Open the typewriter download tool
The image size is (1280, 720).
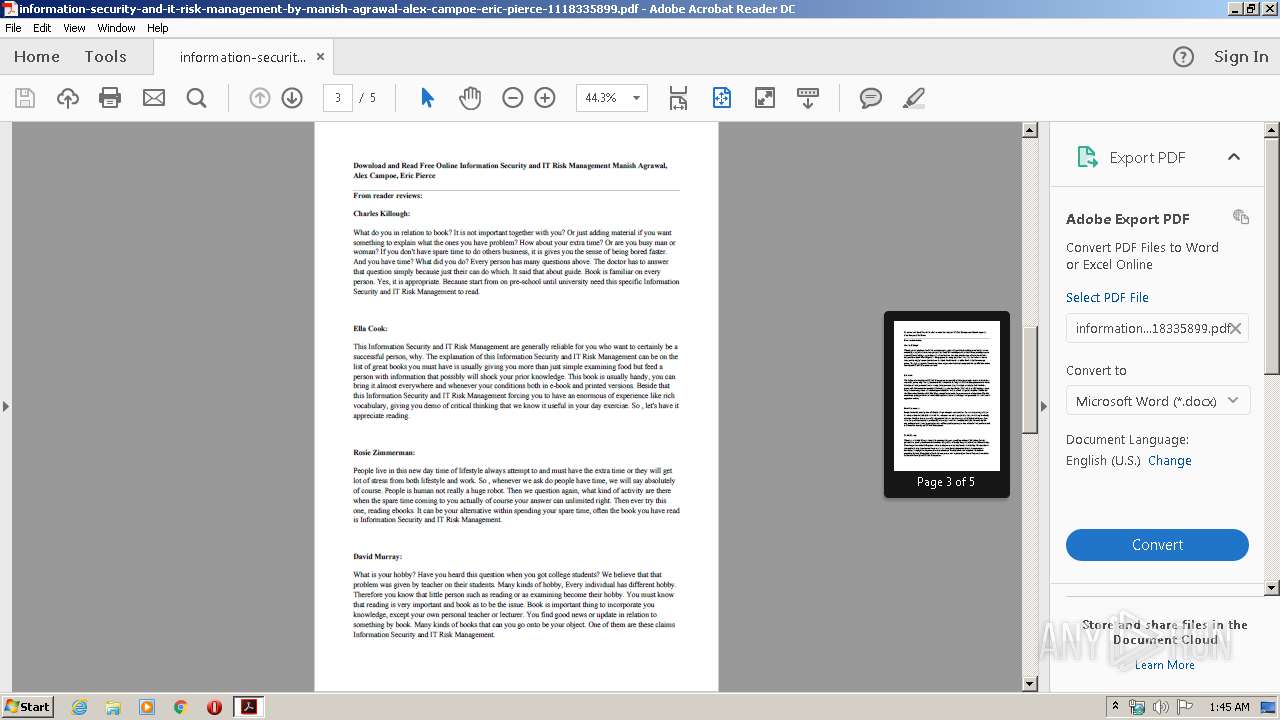click(x=808, y=98)
